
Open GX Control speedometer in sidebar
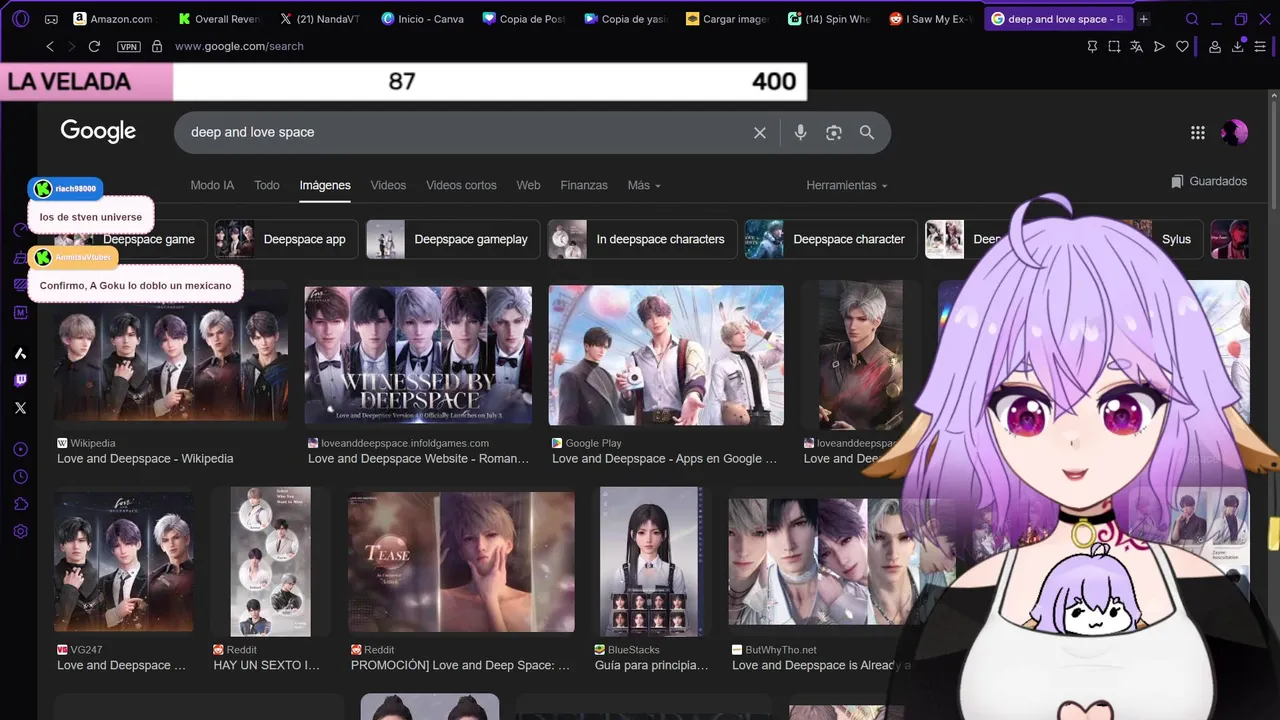tap(20, 230)
